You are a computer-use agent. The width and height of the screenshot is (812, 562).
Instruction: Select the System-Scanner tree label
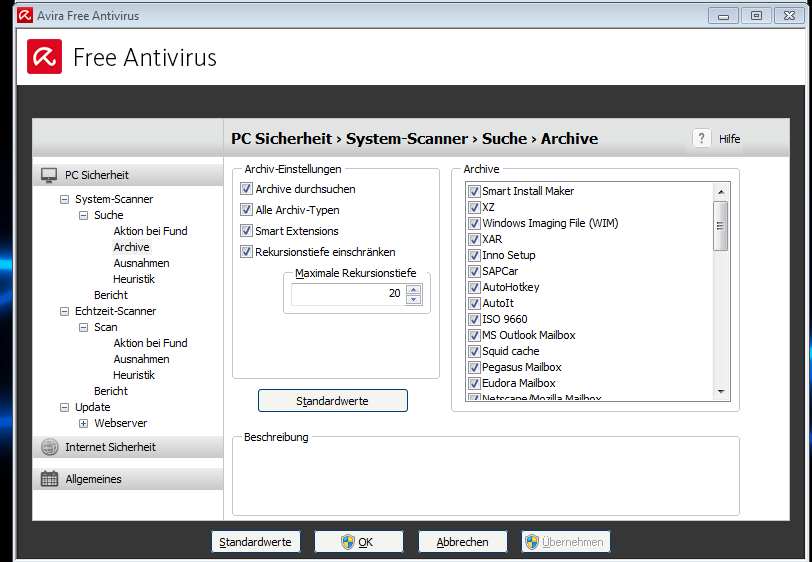114,199
